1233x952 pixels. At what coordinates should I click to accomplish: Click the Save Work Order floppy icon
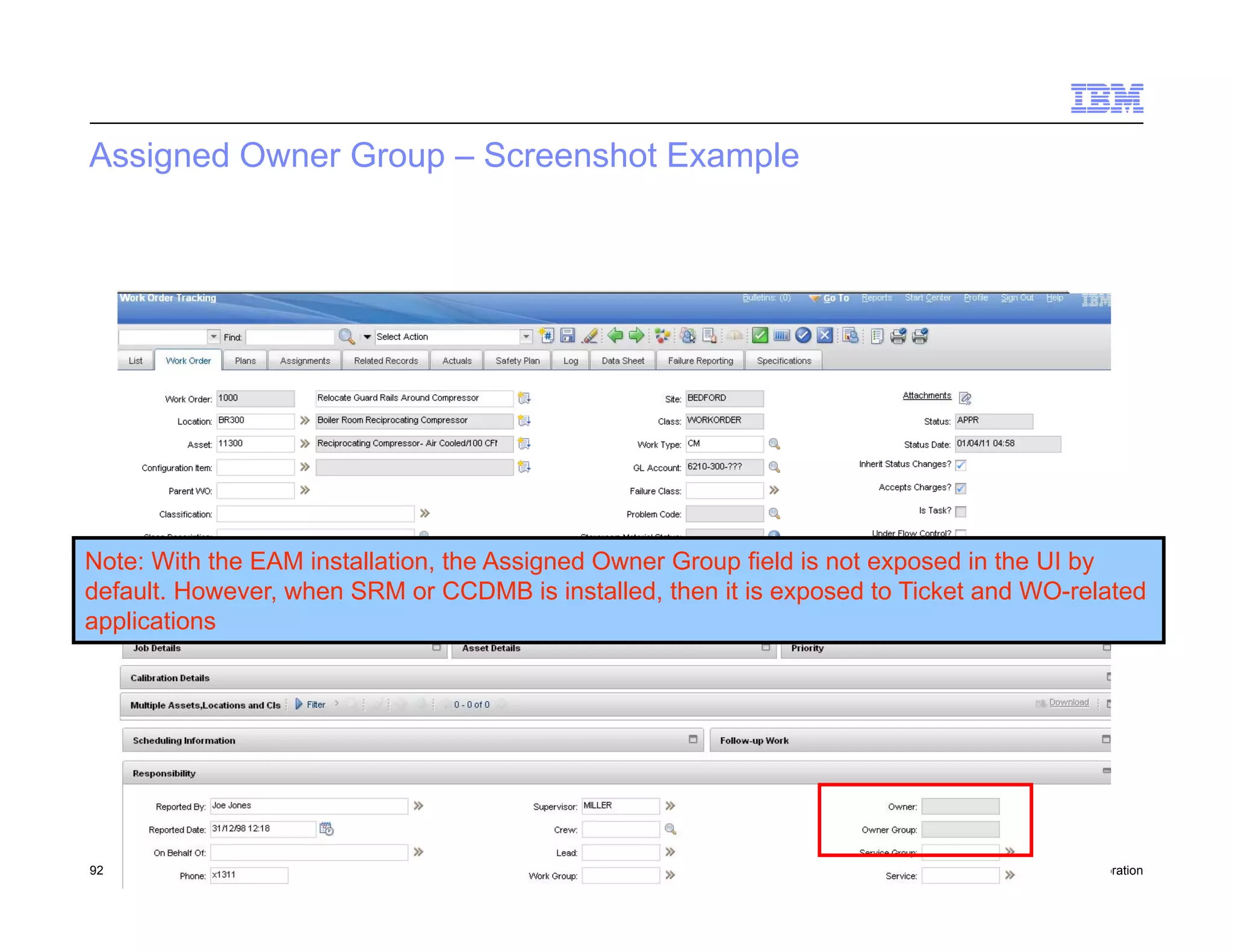tap(568, 336)
